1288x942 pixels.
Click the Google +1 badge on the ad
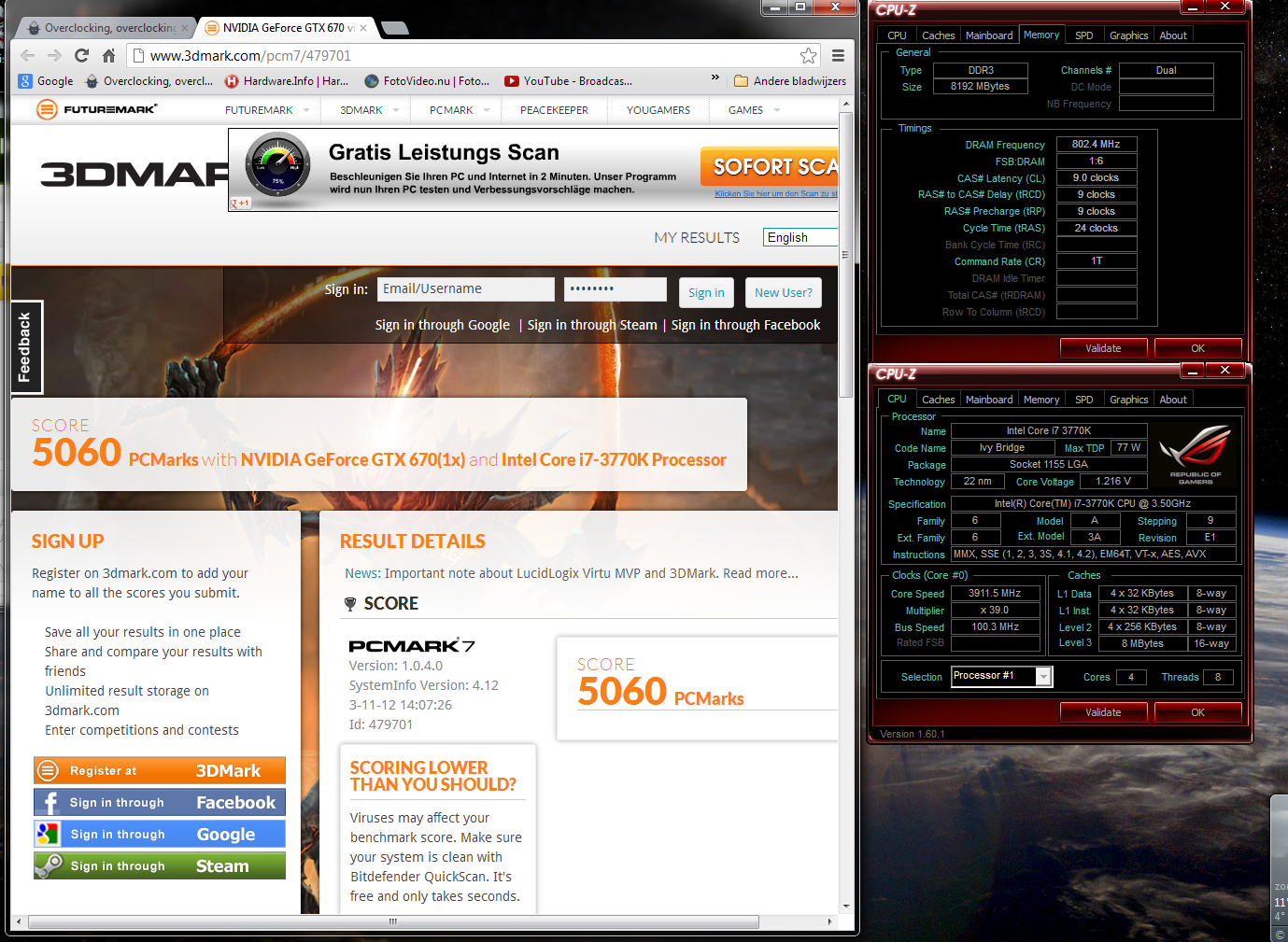coord(241,203)
